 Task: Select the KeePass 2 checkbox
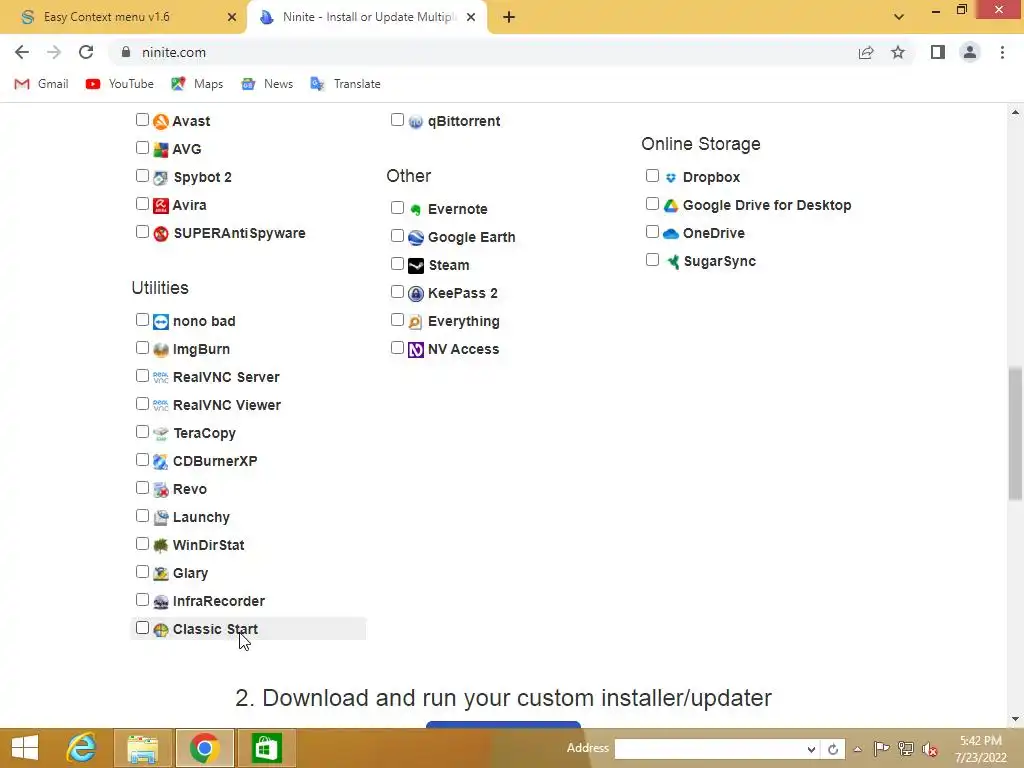[x=397, y=292]
